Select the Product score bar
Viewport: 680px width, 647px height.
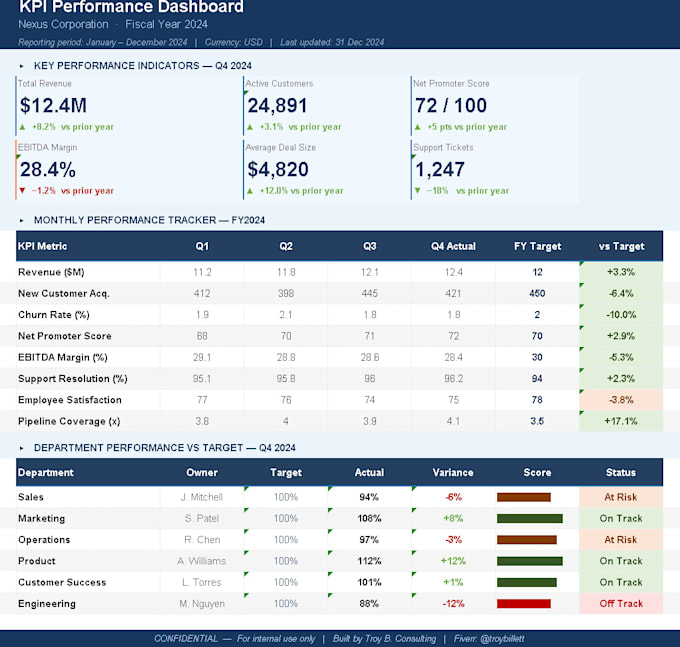pyautogui.click(x=530, y=561)
